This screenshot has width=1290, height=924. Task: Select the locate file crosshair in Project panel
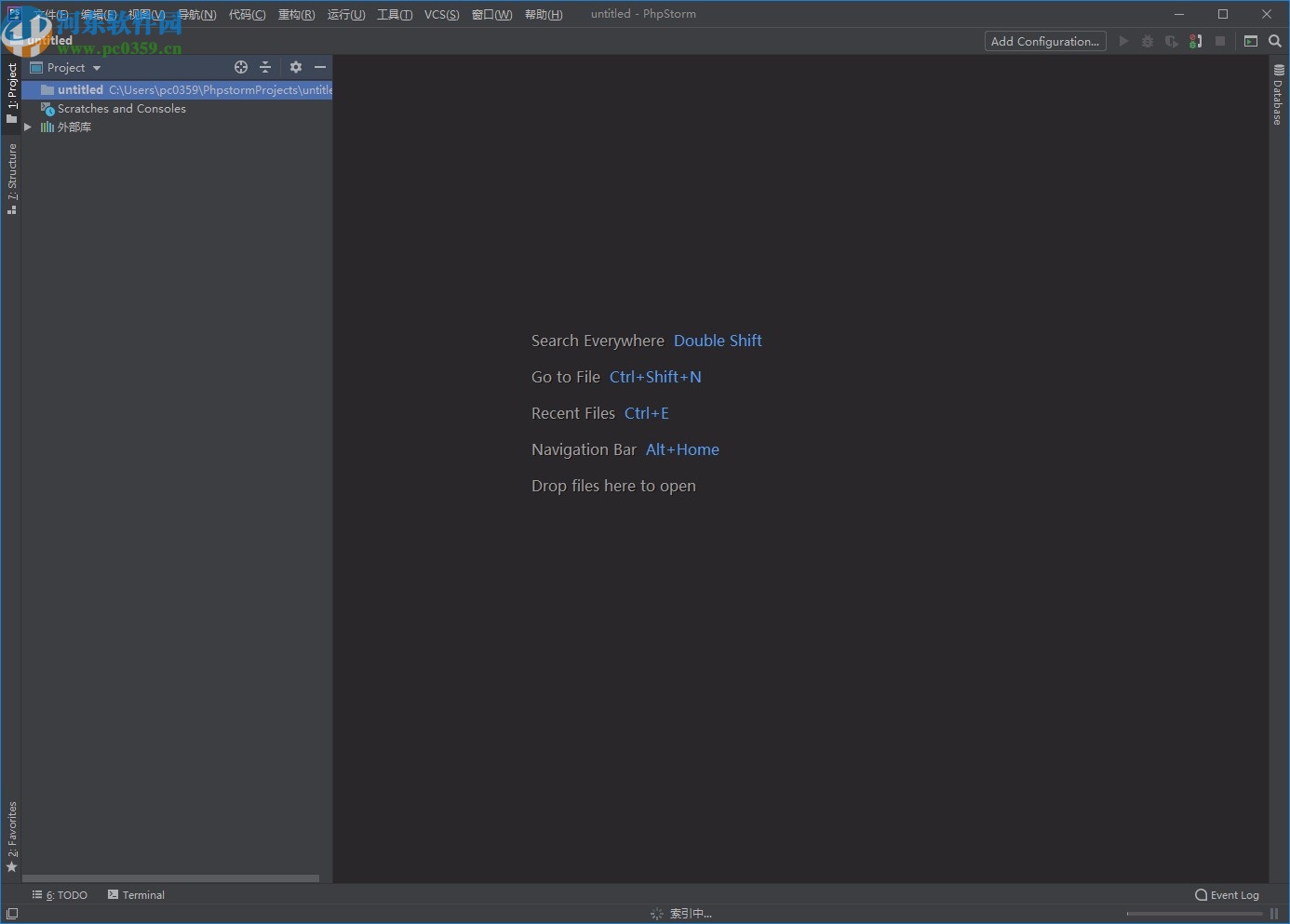pos(241,67)
